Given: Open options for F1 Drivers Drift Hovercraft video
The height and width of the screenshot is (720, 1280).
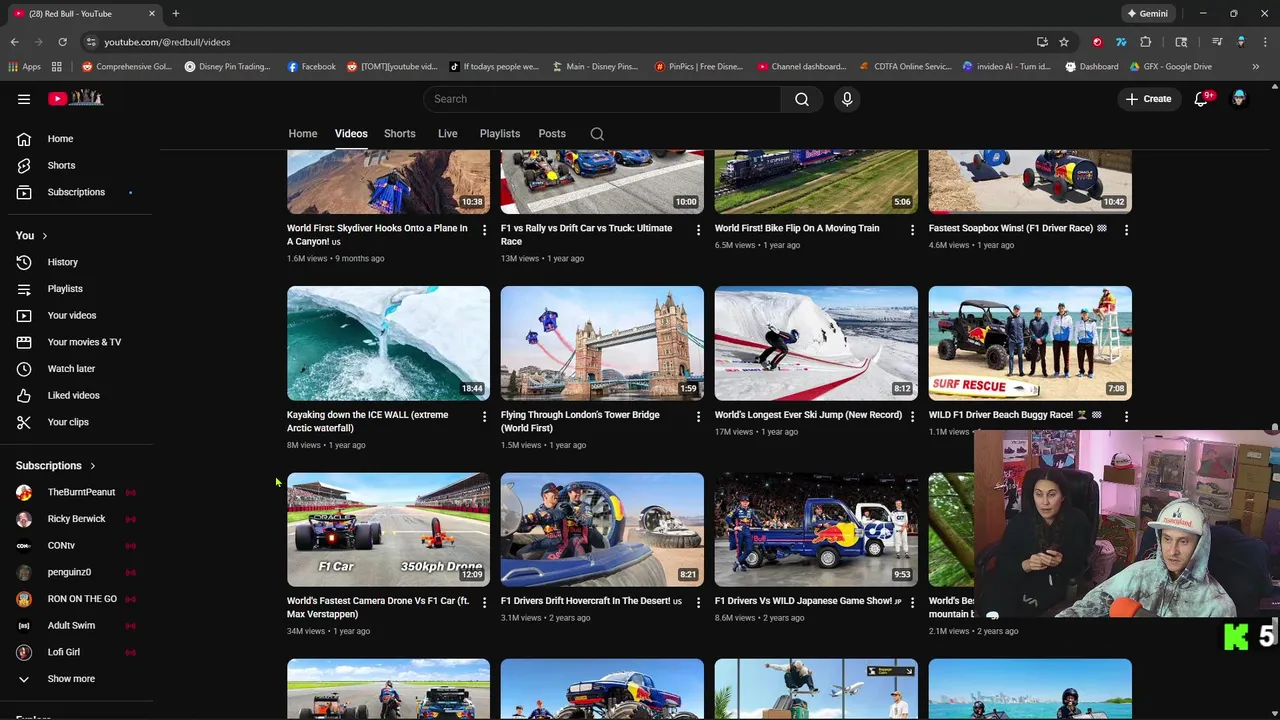Looking at the screenshot, I should pos(698,603).
